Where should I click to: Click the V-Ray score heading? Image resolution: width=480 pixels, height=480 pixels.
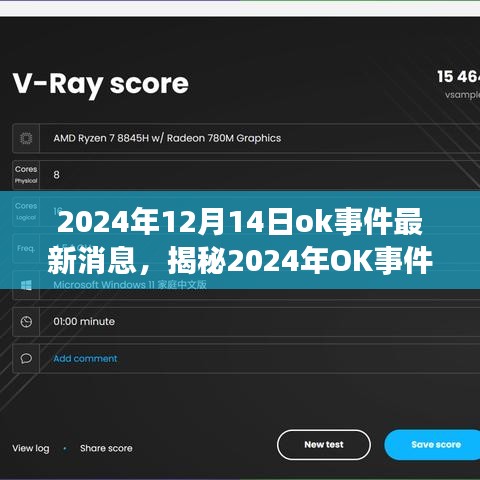coord(101,84)
